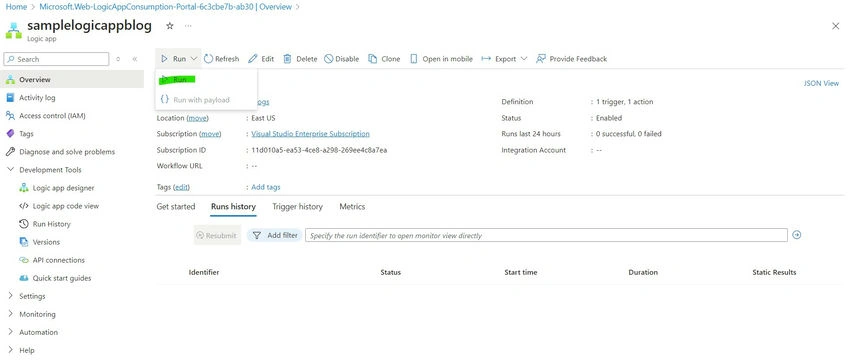
Task: Open Logic app designer
Action: (63, 188)
